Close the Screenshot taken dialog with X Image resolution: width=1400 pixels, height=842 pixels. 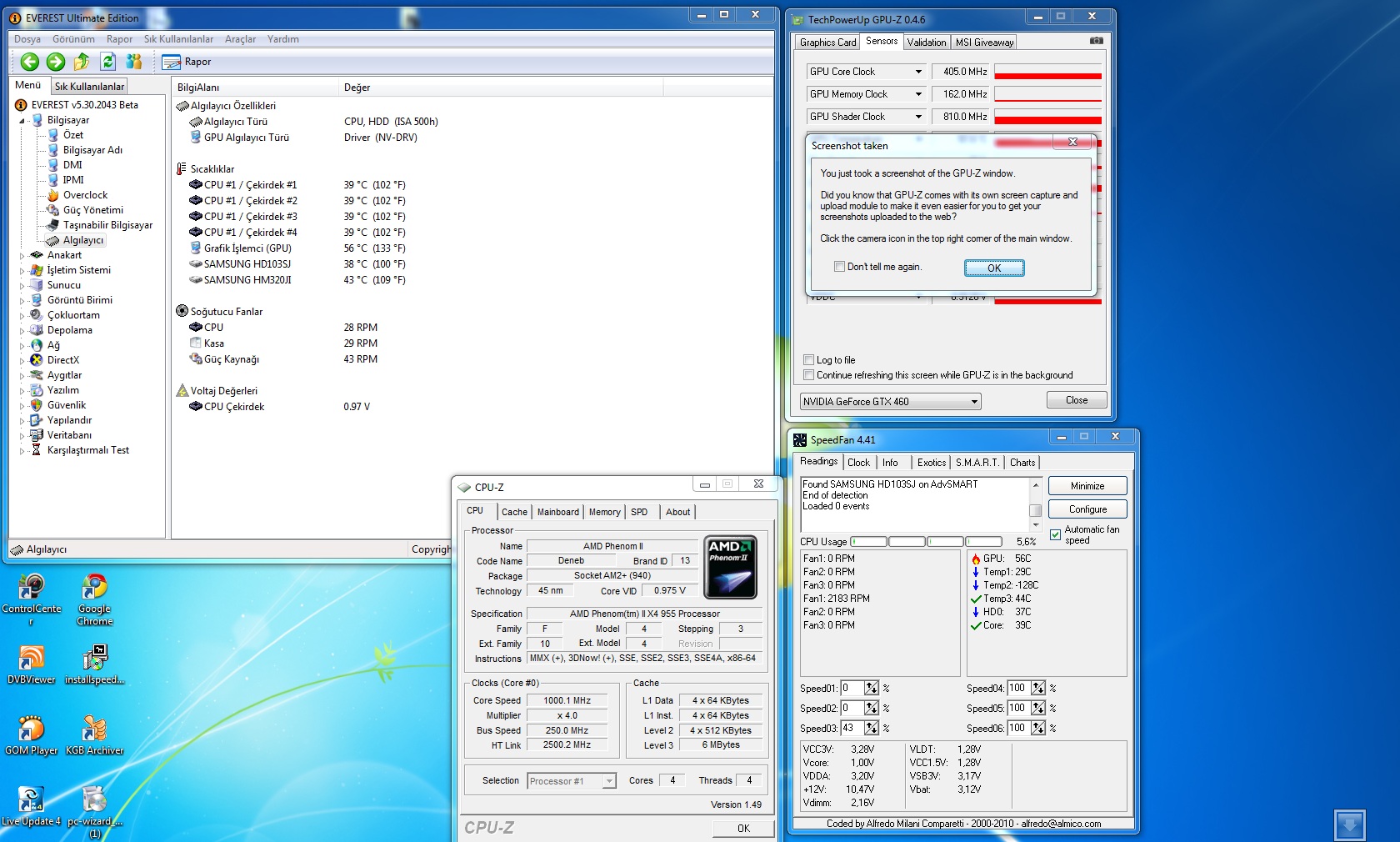pyautogui.click(x=1072, y=142)
